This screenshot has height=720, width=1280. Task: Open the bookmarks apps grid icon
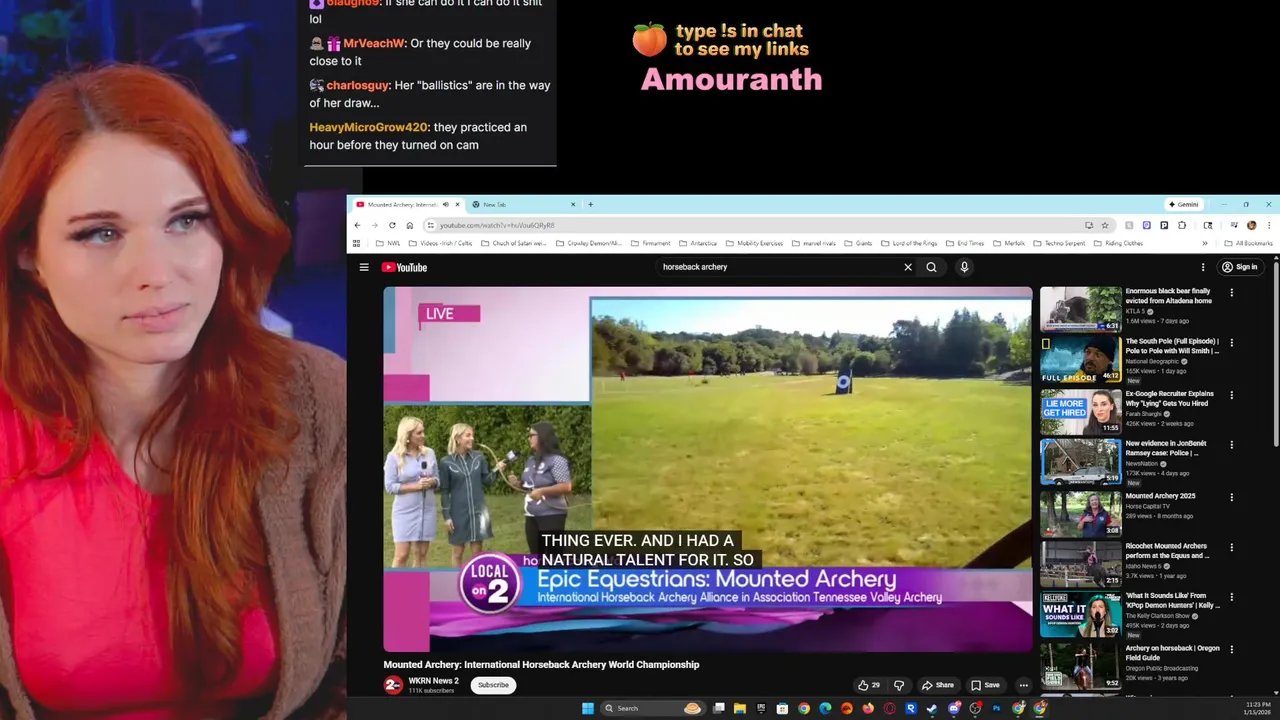[x=355, y=243]
